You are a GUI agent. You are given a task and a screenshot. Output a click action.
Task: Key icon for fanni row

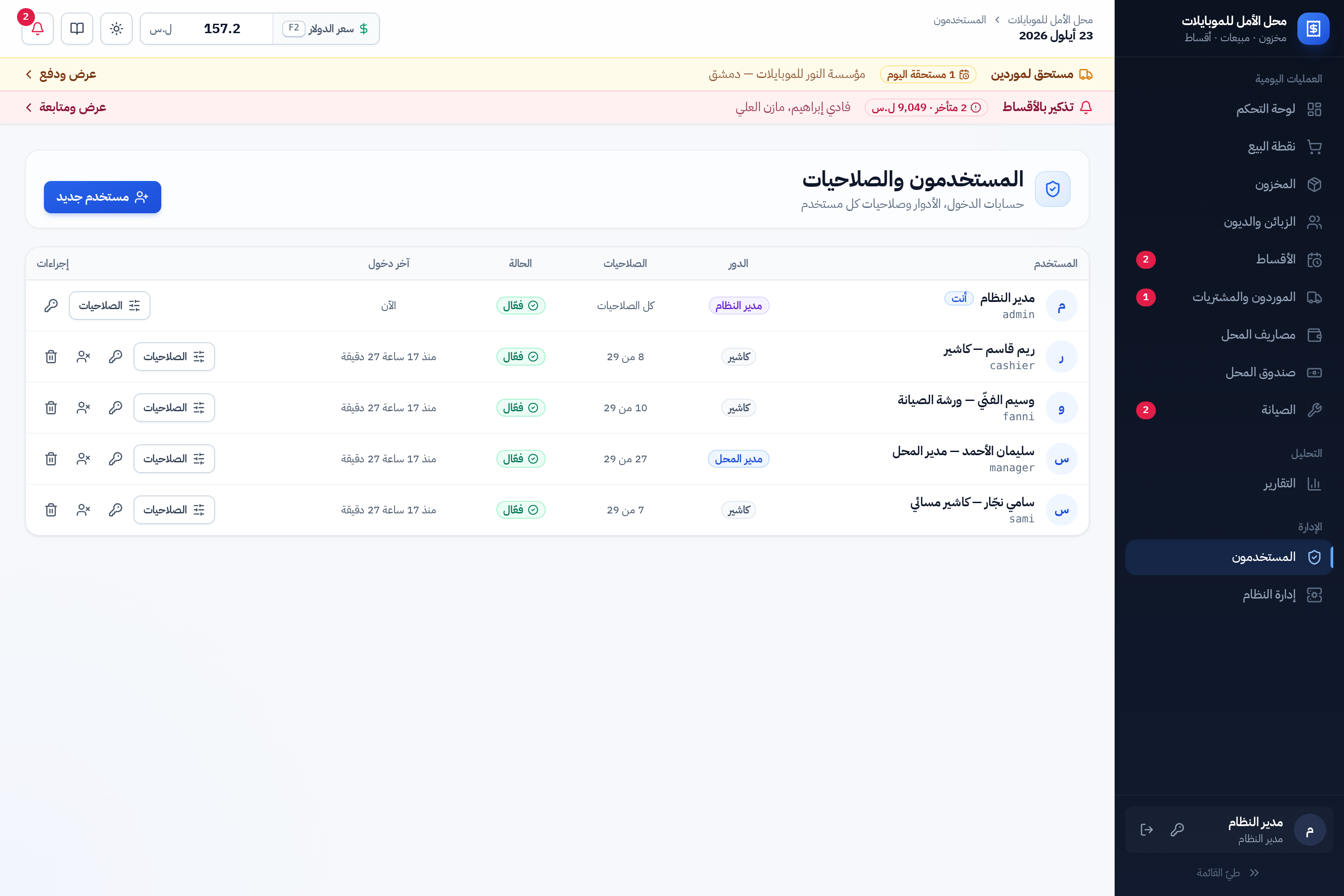pyautogui.click(x=116, y=408)
